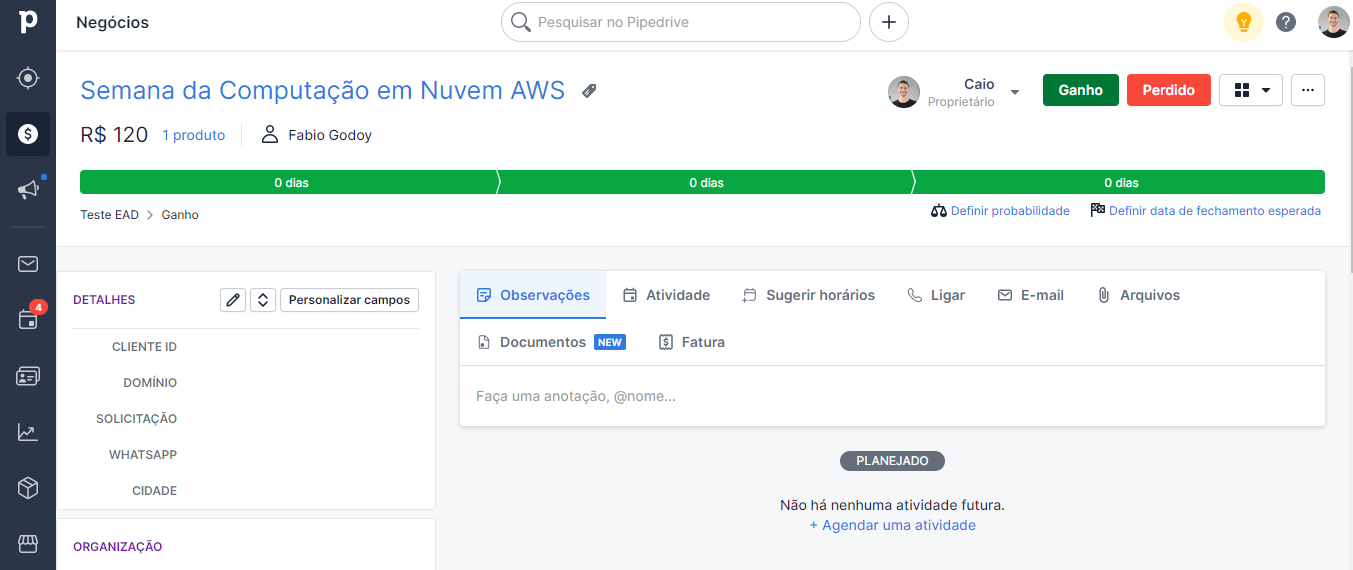Select the third pipeline stage bar
Viewport: 1353px width, 570px height.
1120,183
